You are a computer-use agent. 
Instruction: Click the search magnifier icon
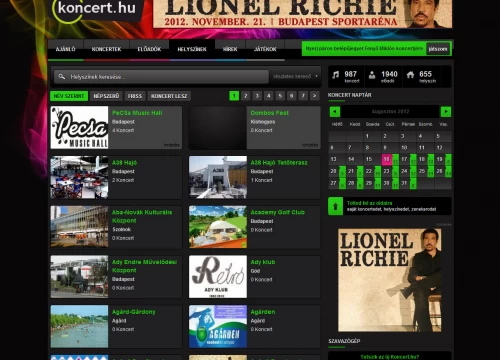pyautogui.click(x=62, y=77)
